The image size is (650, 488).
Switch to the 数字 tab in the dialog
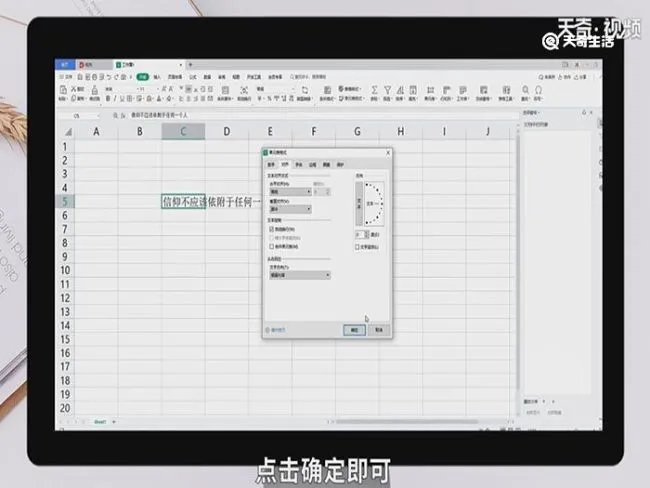pos(271,165)
